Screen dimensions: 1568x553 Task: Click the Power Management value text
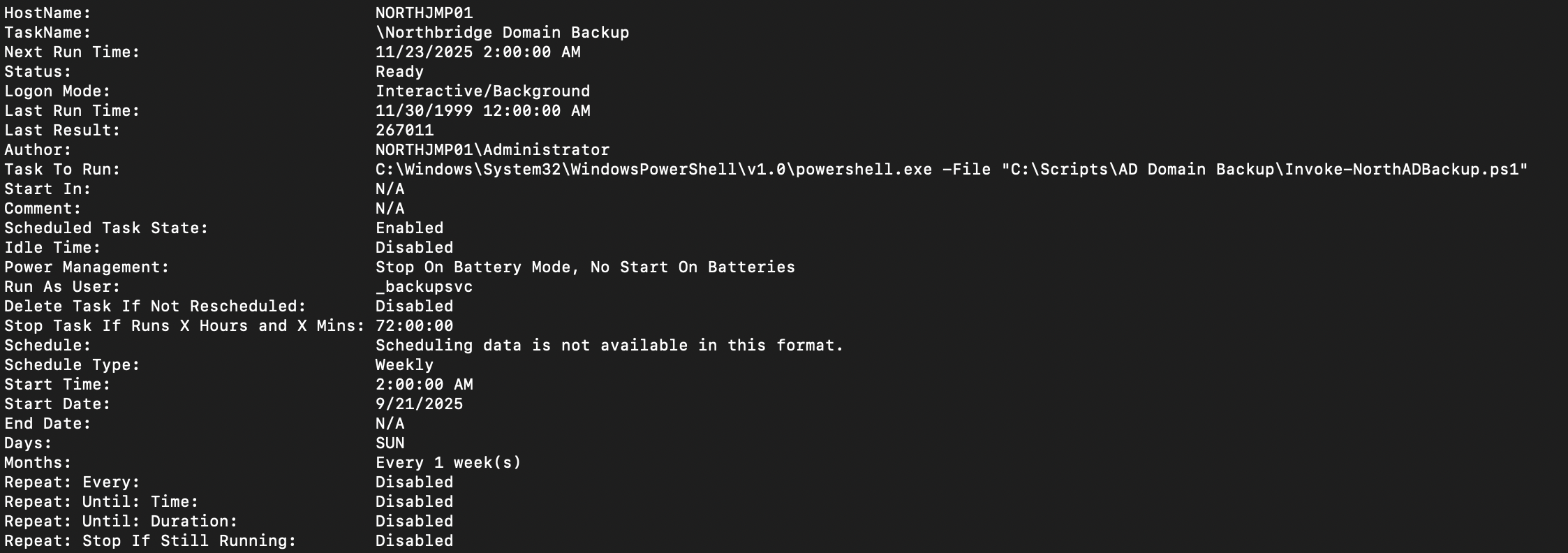pyautogui.click(x=585, y=267)
